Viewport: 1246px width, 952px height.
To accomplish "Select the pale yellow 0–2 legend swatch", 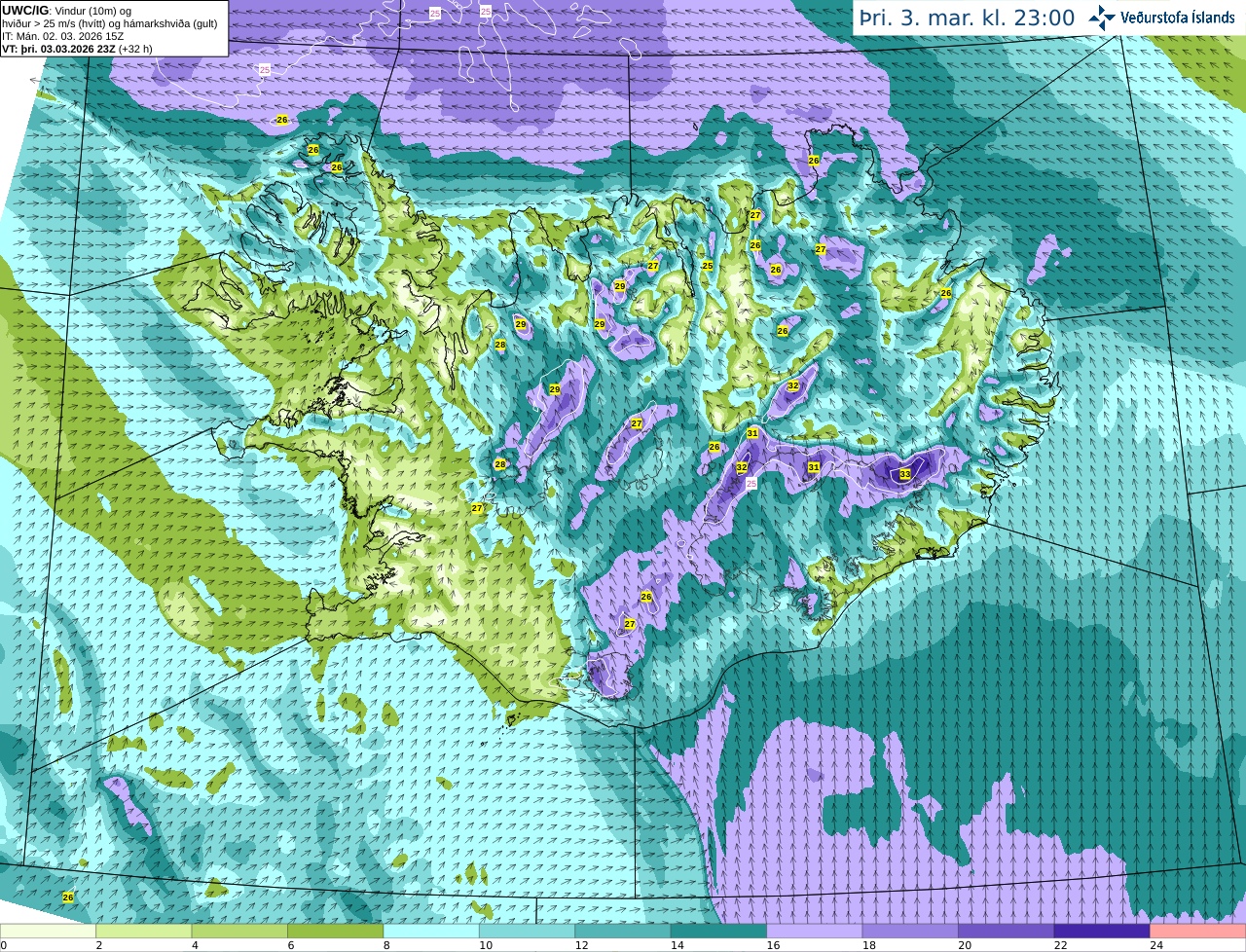I will [48, 931].
